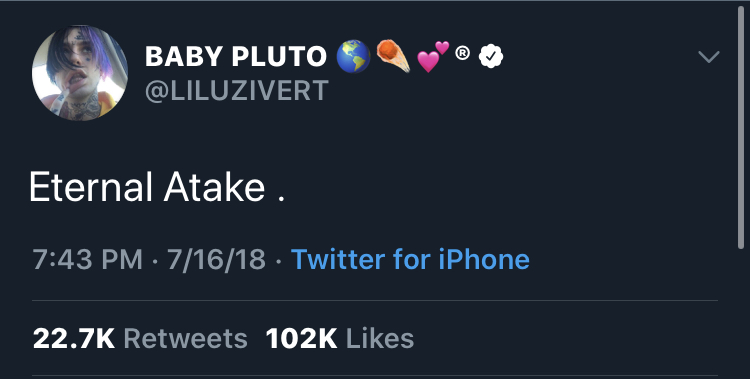Open BABY PLUTO display name profile

(236, 56)
